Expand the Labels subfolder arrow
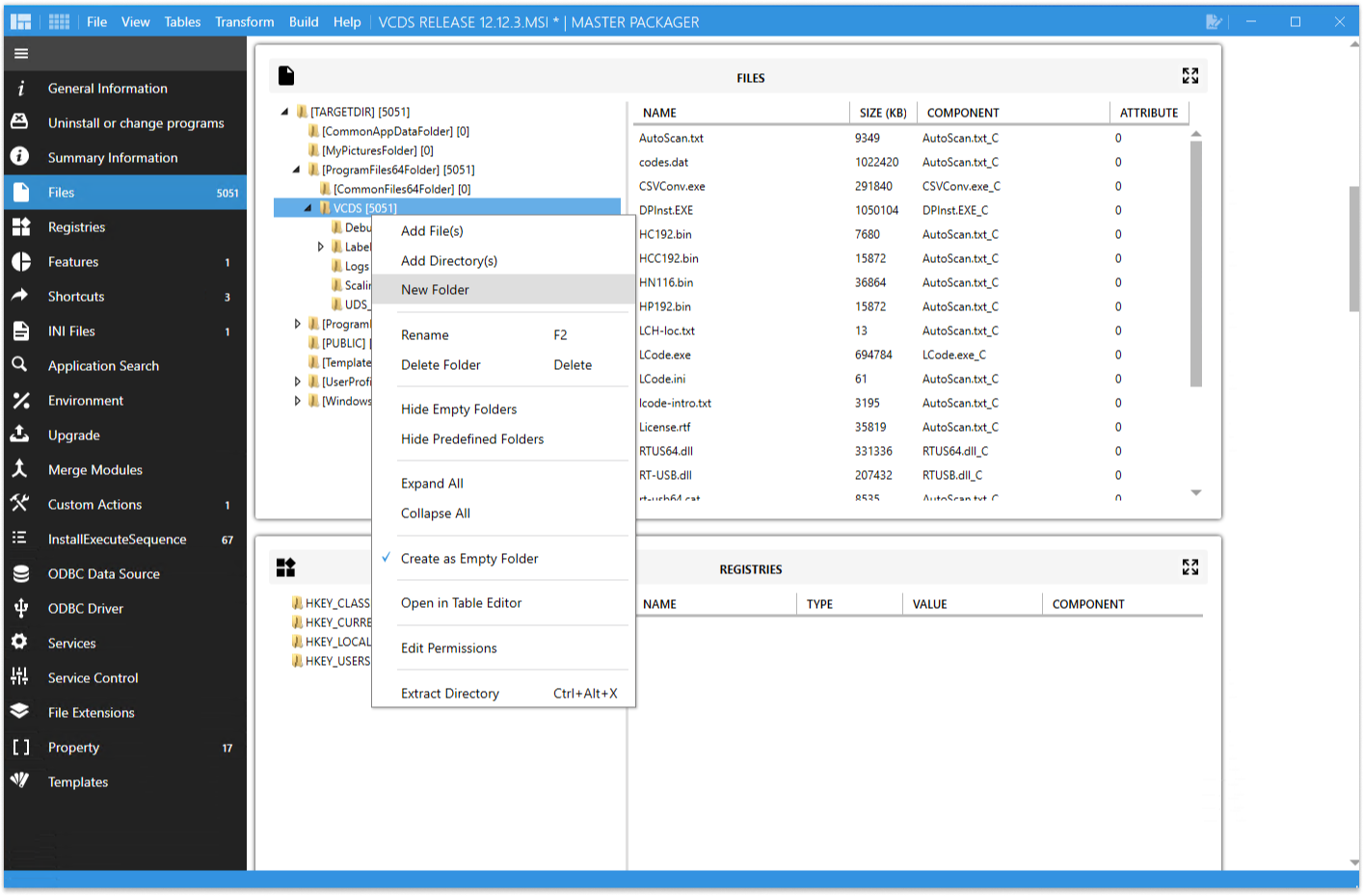 (321, 247)
